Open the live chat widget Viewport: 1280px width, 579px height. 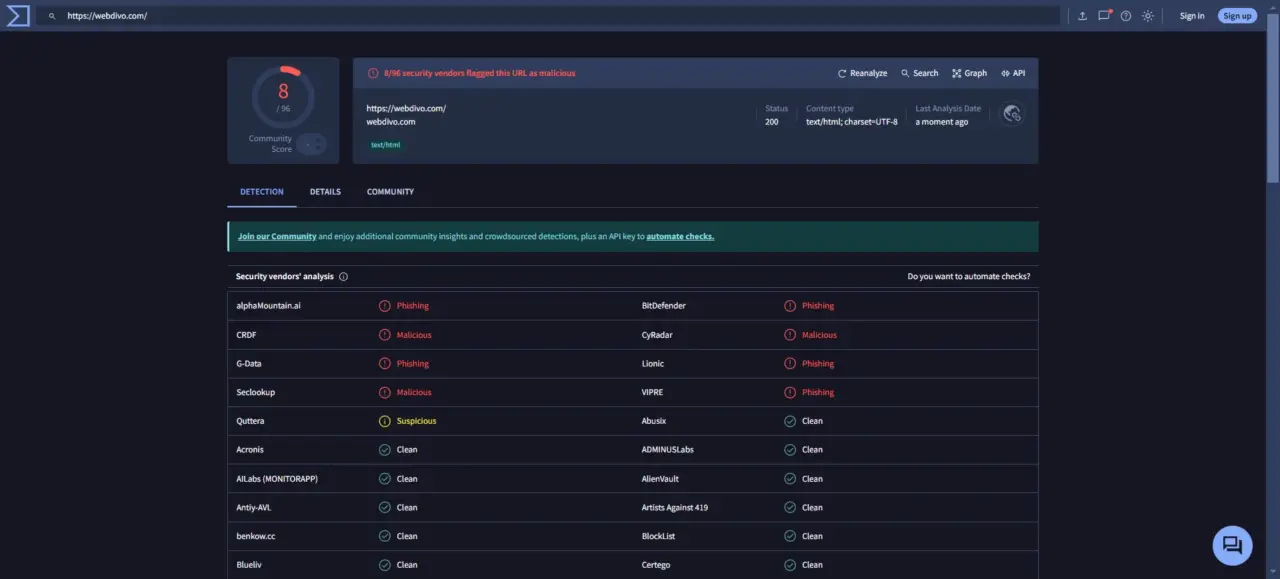[x=1231, y=544]
